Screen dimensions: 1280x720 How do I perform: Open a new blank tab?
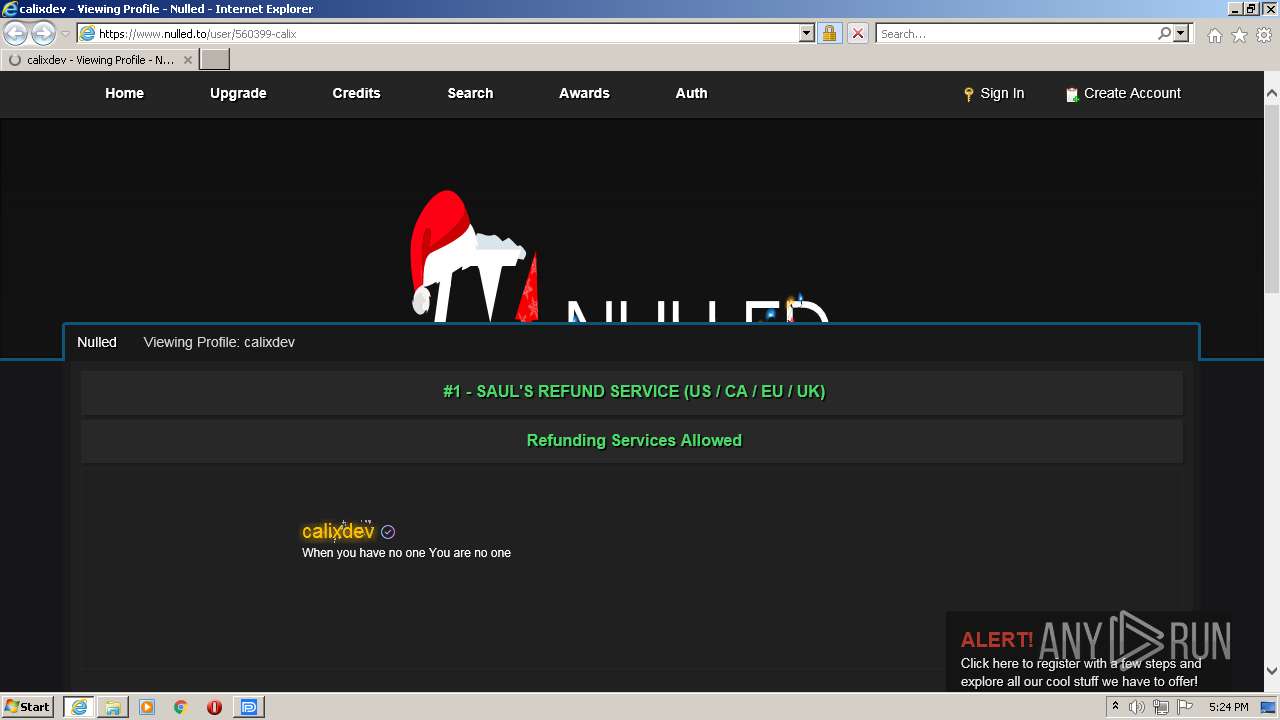tap(215, 60)
